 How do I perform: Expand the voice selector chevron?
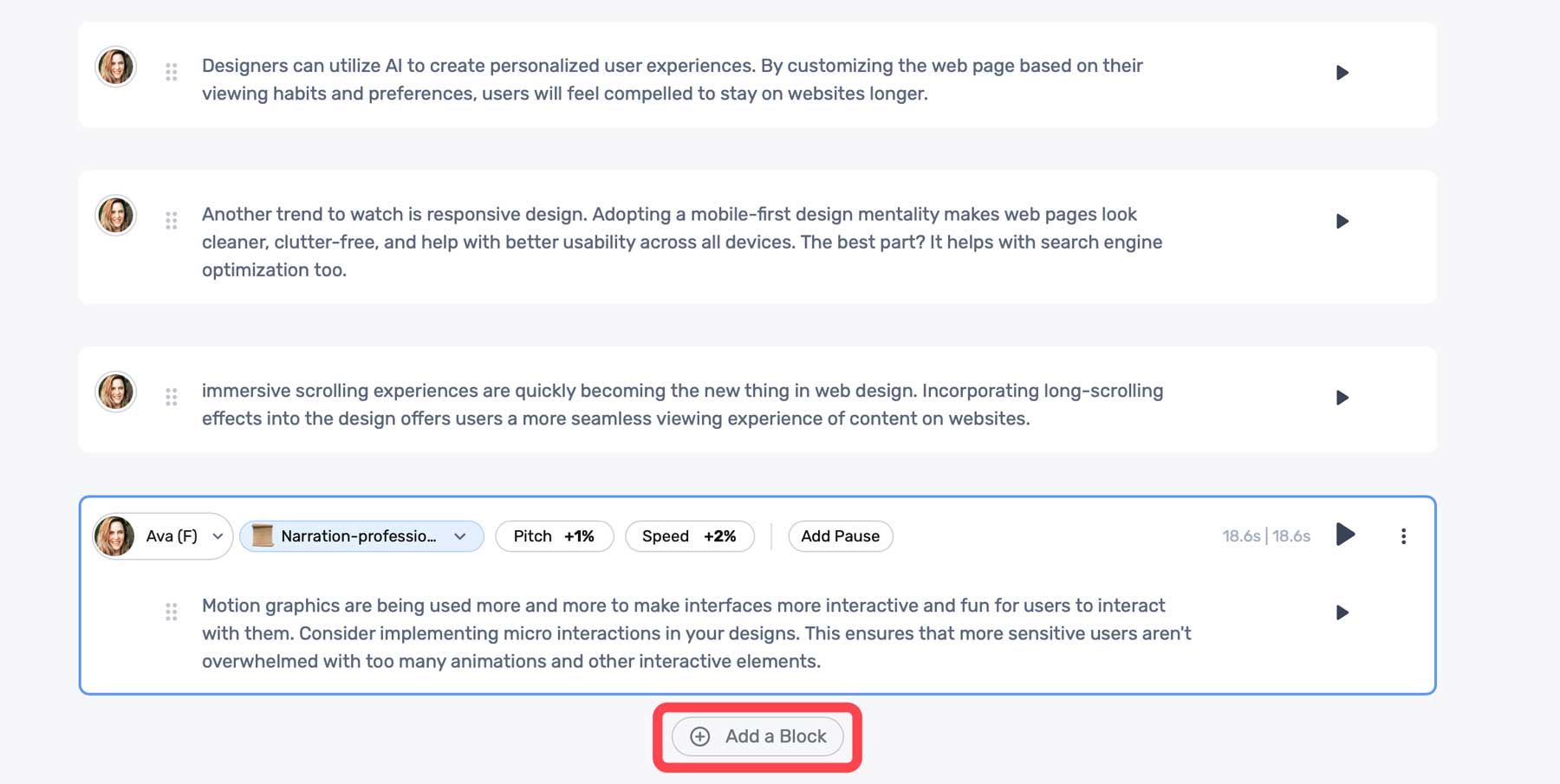218,536
